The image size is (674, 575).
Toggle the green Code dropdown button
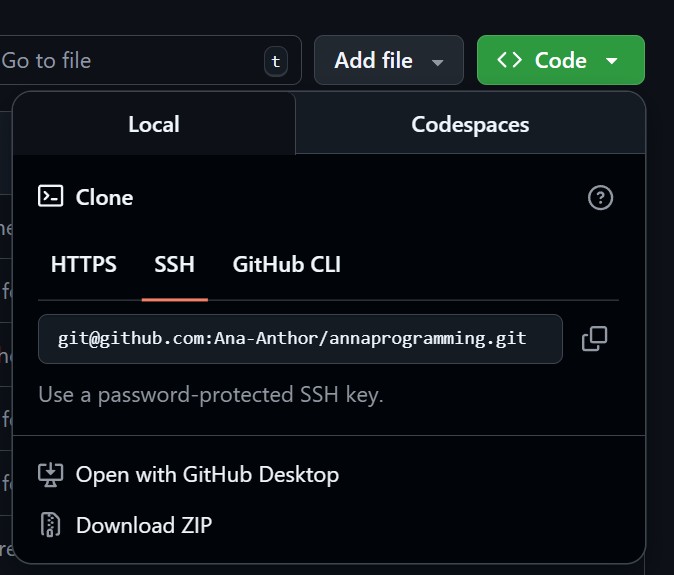point(561,60)
